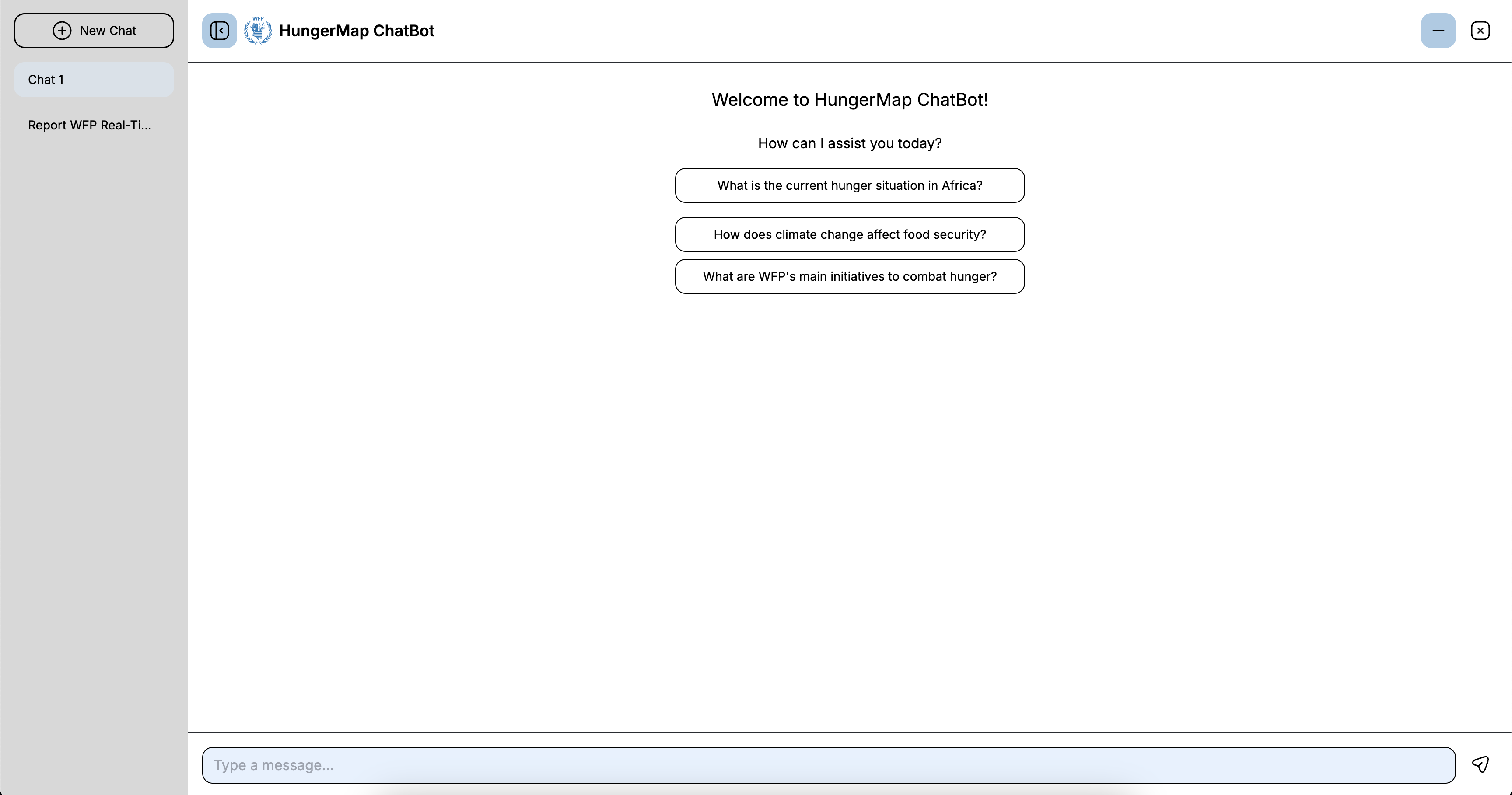The image size is (1512, 795).
Task: Open the 'Report WFP Real-Ti...' chat
Action: (90, 124)
